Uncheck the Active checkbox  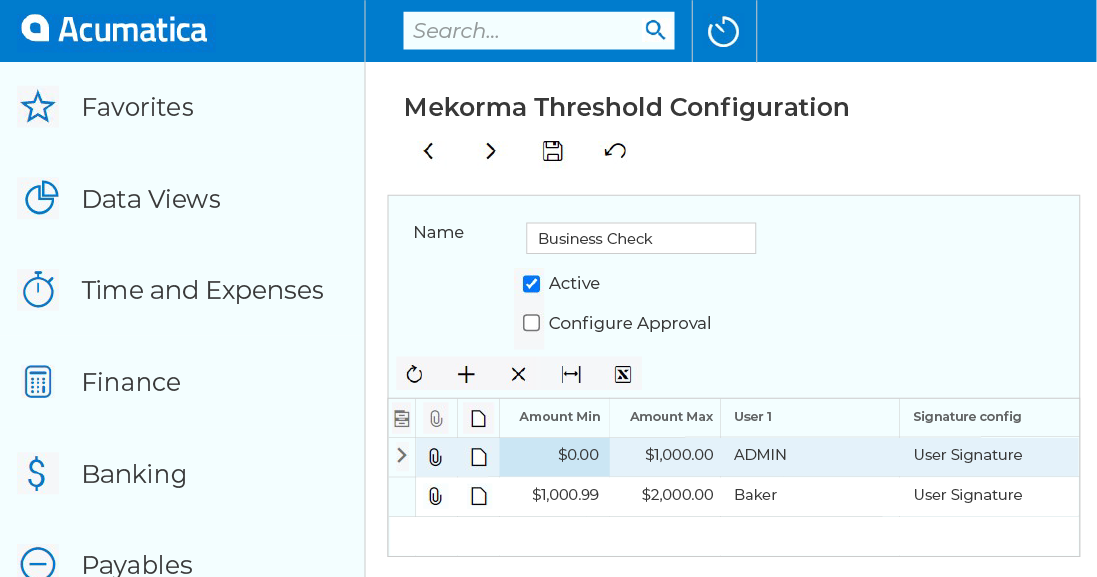point(530,283)
